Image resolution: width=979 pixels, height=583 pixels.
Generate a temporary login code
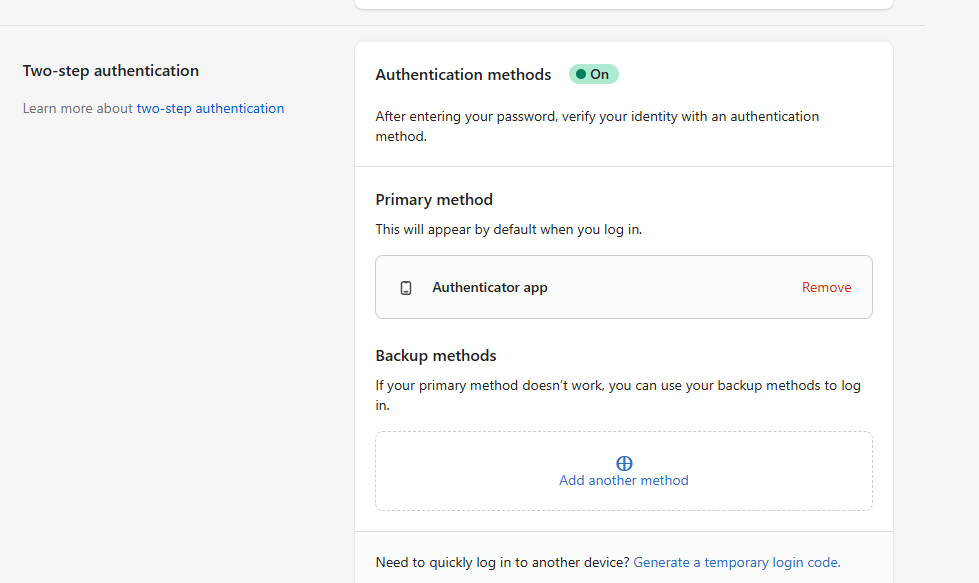(736, 562)
